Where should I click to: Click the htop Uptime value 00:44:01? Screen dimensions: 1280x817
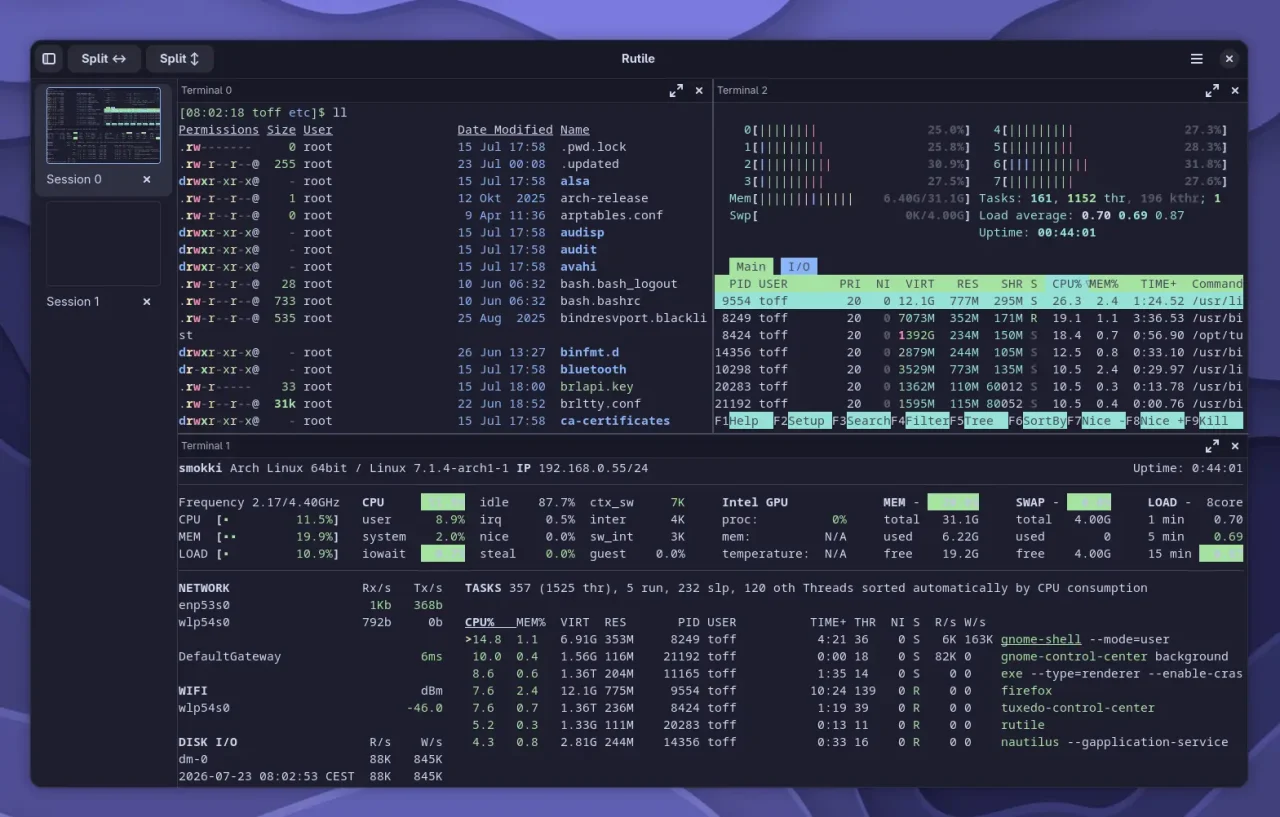click(x=1066, y=232)
